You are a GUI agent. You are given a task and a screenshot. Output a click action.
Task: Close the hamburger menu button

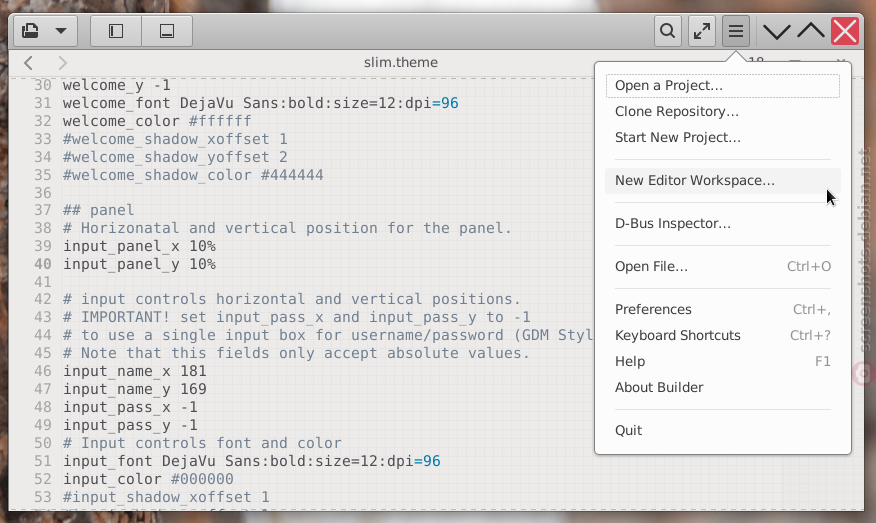coord(736,31)
